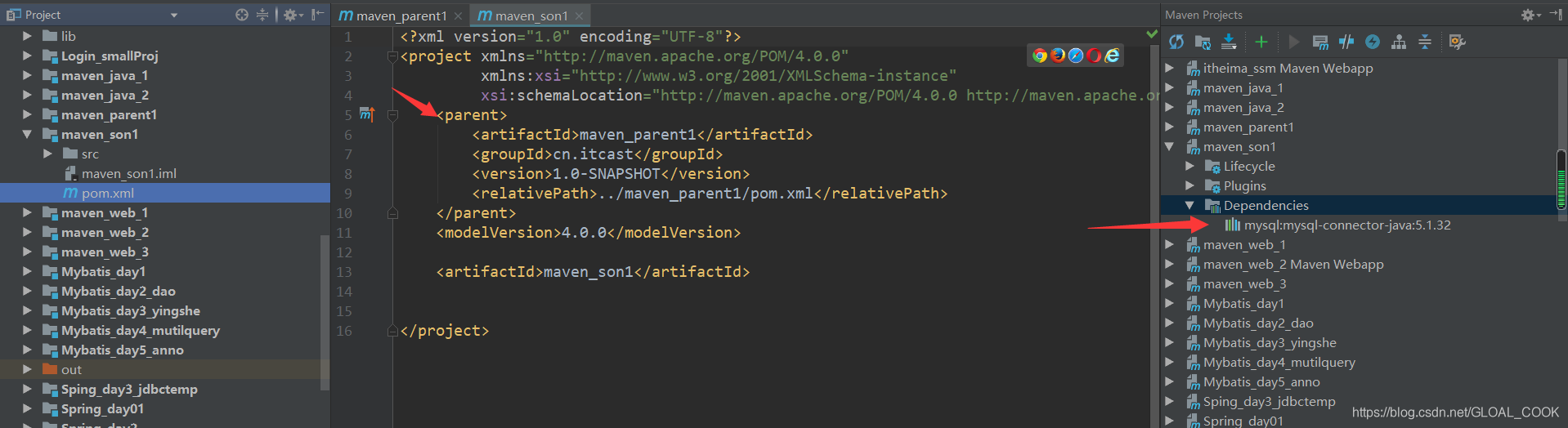Download sources and documentation icon
1568x428 pixels.
pos(1229,42)
